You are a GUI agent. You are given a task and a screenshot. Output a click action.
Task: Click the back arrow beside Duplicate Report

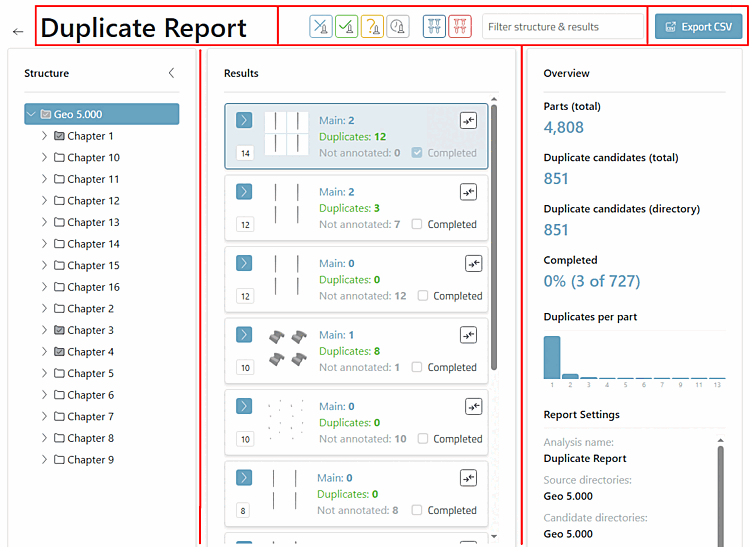click(x=18, y=32)
